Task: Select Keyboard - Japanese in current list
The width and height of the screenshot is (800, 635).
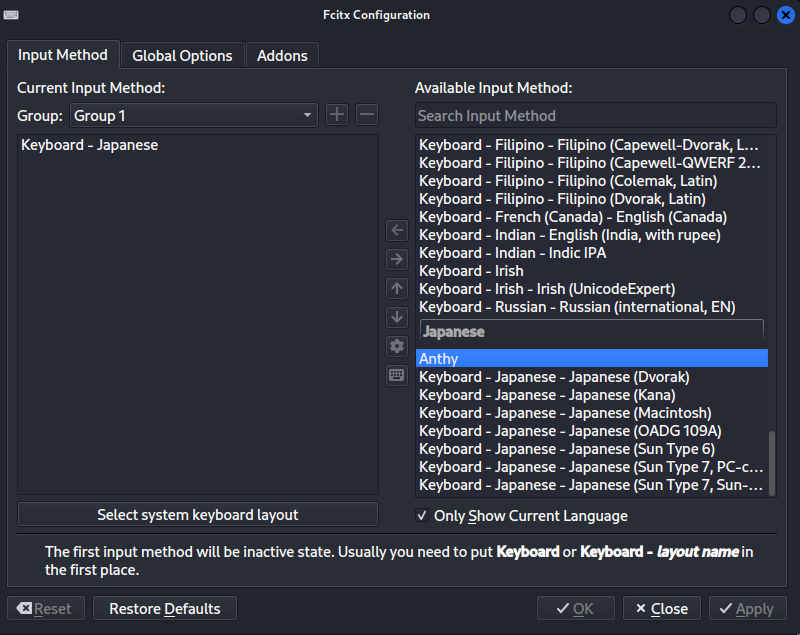Action: pyautogui.click(x=90, y=146)
